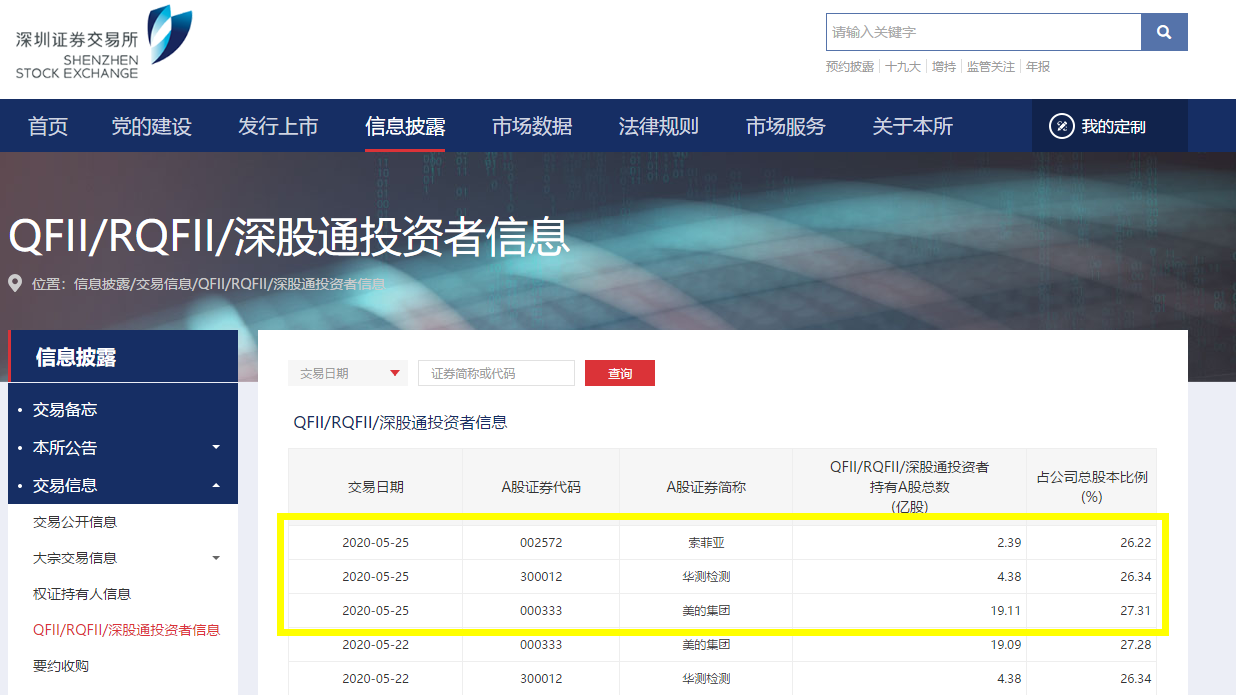The height and width of the screenshot is (695, 1236).
Task: Open 权证持有人信息 sidebar item
Action: pyautogui.click(x=82, y=594)
